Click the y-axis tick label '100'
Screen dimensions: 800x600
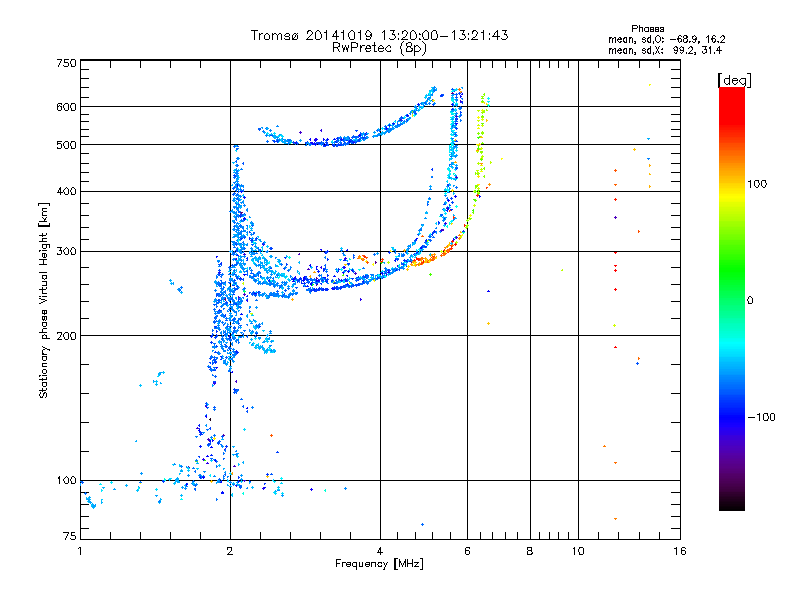(x=66, y=480)
